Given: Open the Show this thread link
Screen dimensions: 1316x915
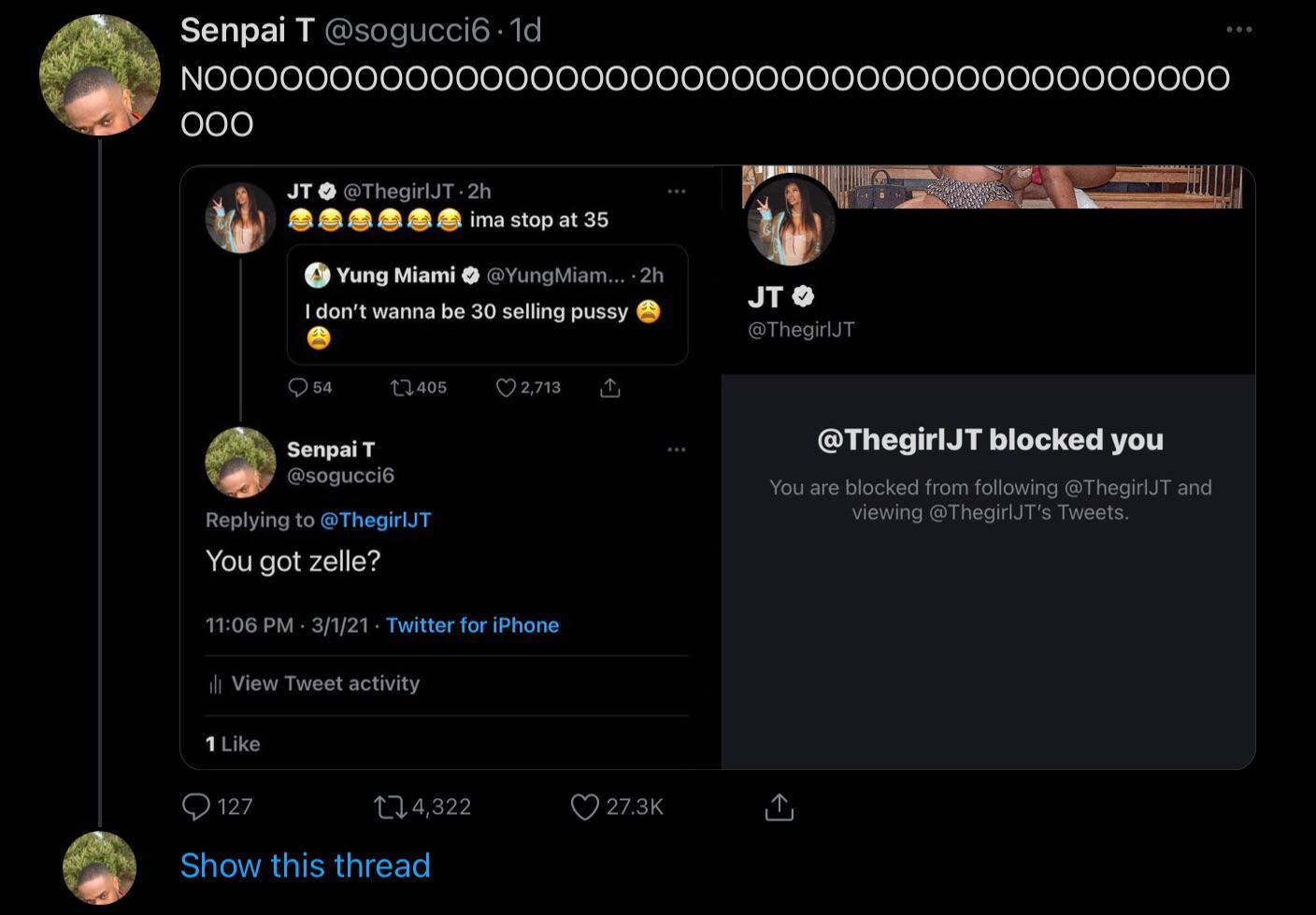Looking at the screenshot, I should coord(305,865).
